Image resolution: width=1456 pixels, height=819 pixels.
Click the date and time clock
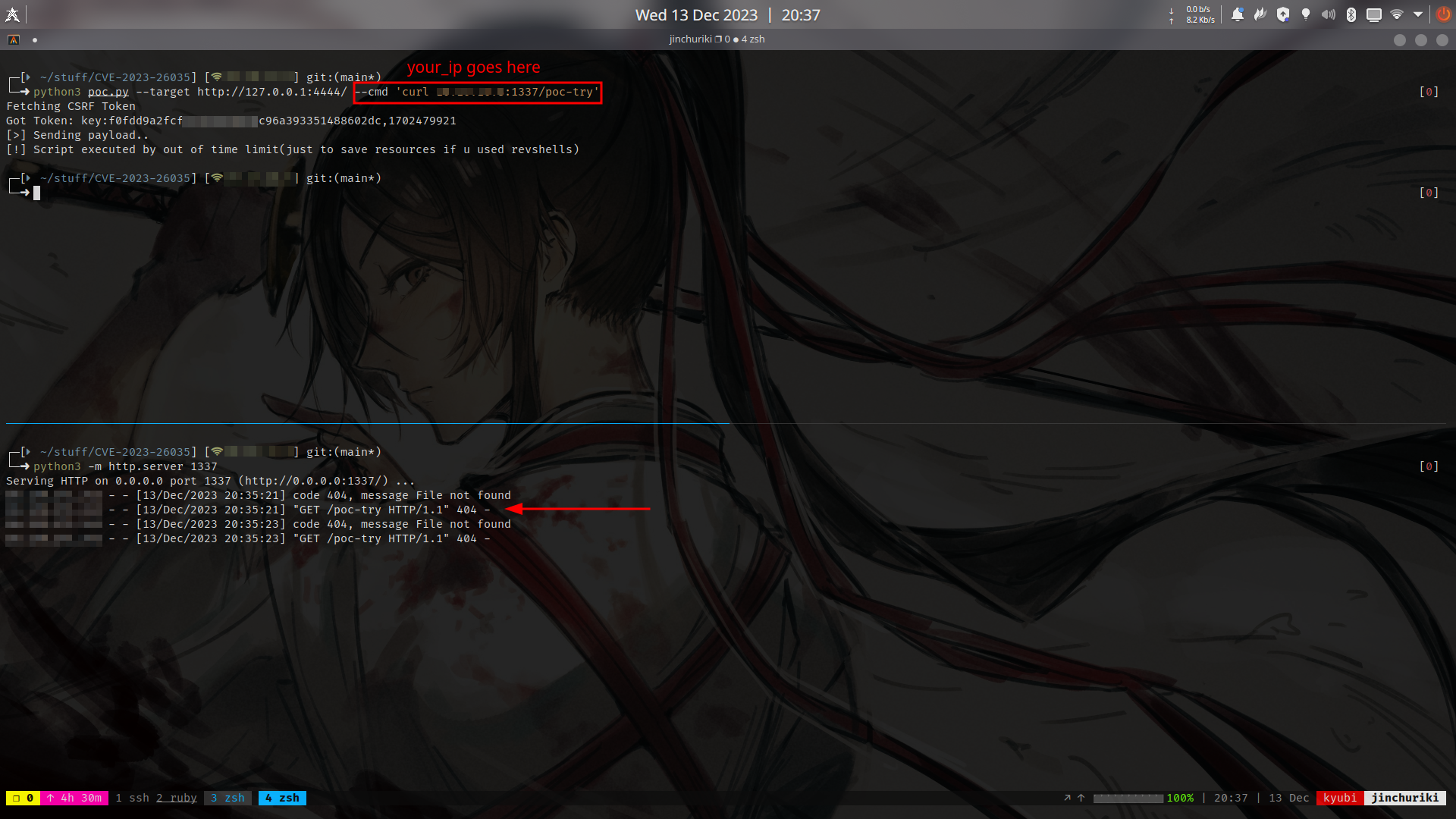pyautogui.click(x=727, y=15)
